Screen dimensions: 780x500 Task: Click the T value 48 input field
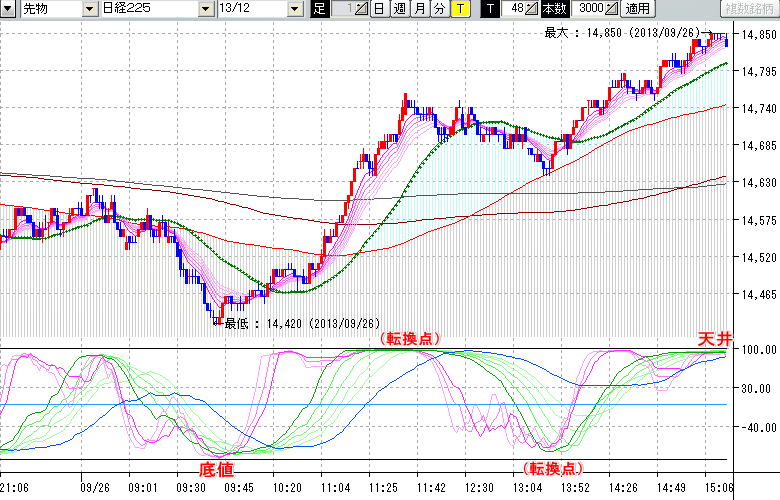[x=516, y=9]
